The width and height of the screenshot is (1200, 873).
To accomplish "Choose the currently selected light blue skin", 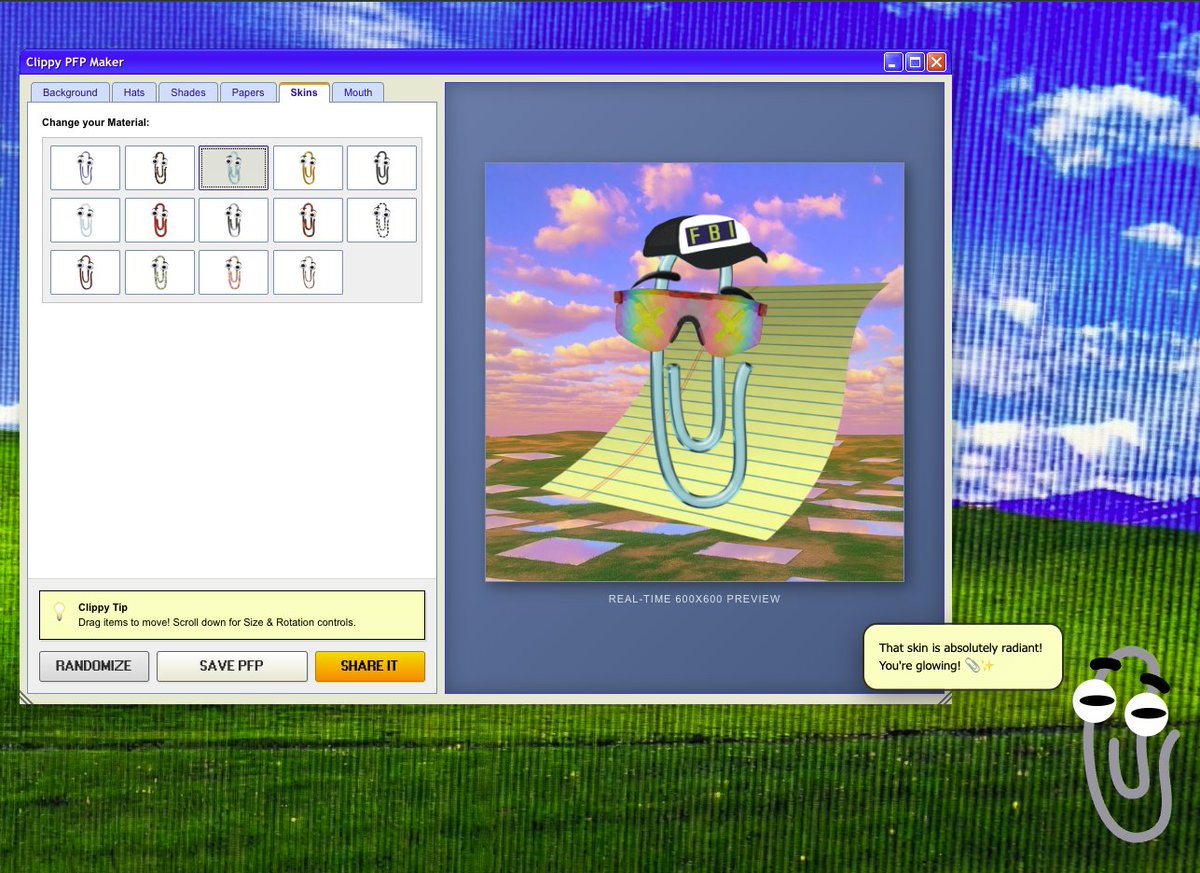I will (234, 168).
